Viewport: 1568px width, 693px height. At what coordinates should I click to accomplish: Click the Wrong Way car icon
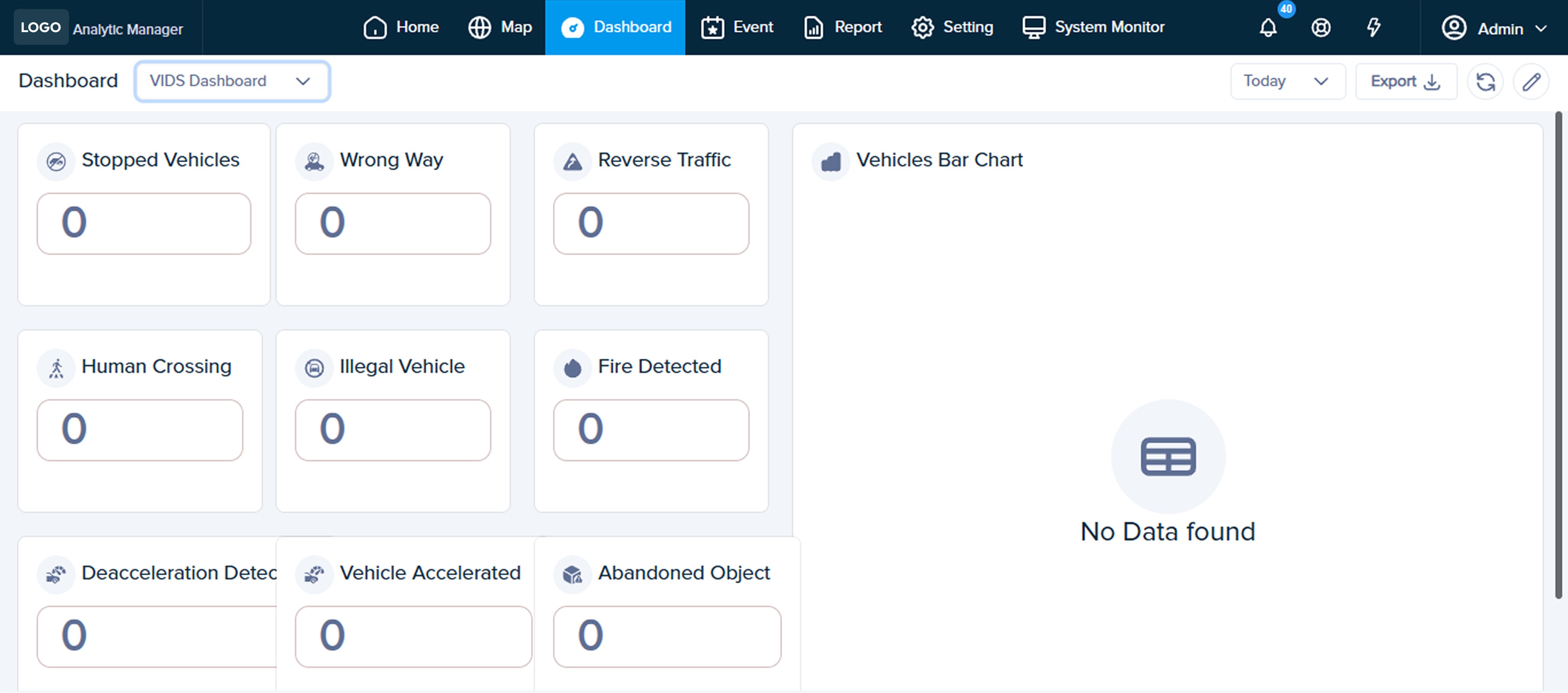[314, 161]
